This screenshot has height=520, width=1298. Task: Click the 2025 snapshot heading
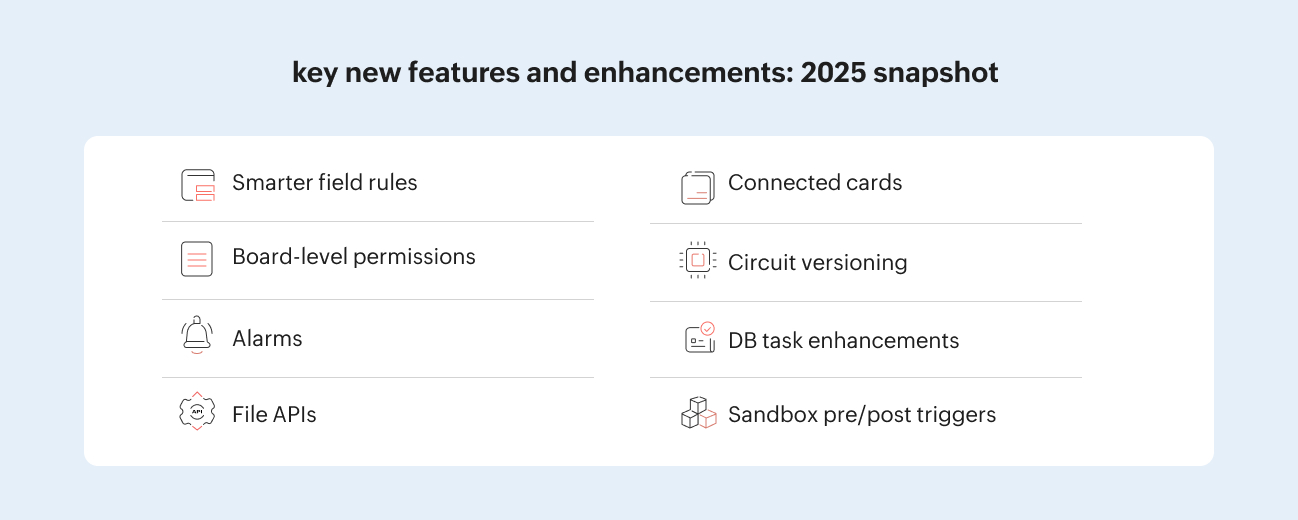645,73
